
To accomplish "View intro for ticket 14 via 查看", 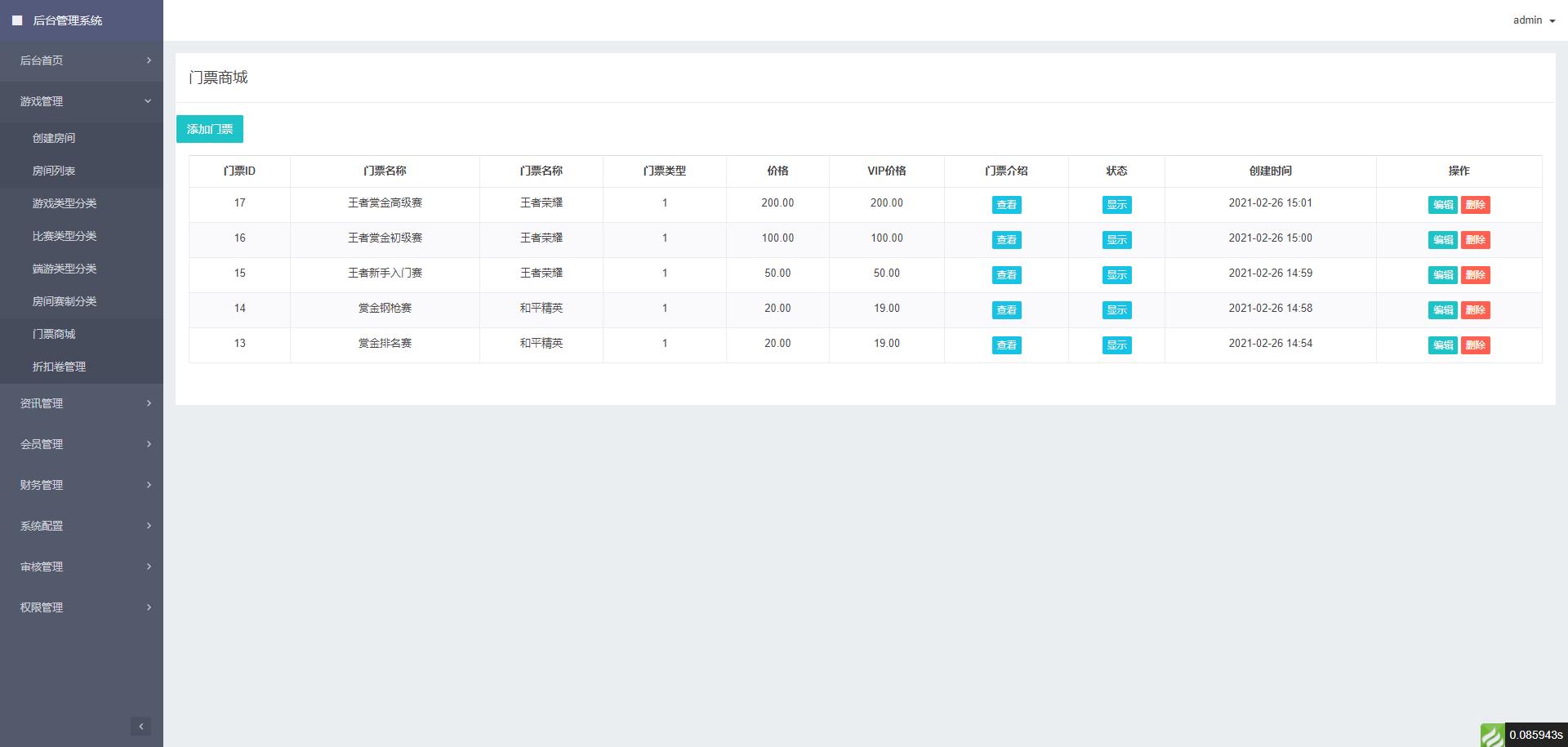I will (1006, 310).
